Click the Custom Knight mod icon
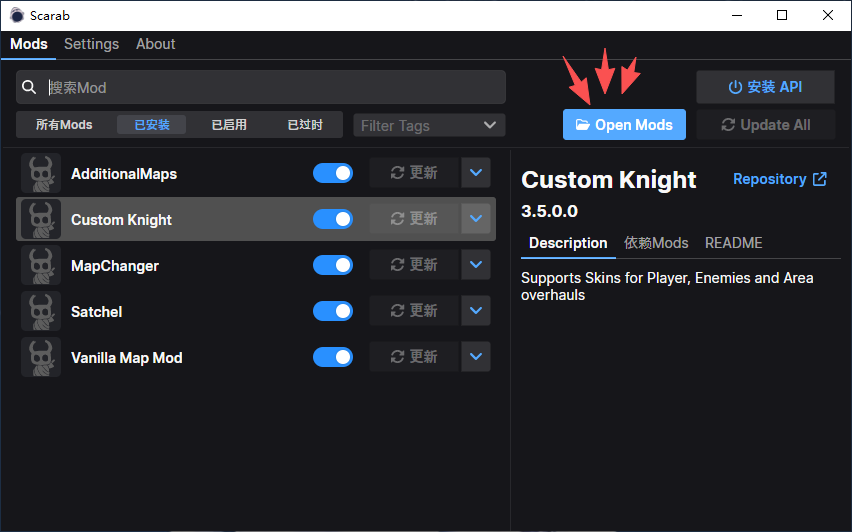 41,220
